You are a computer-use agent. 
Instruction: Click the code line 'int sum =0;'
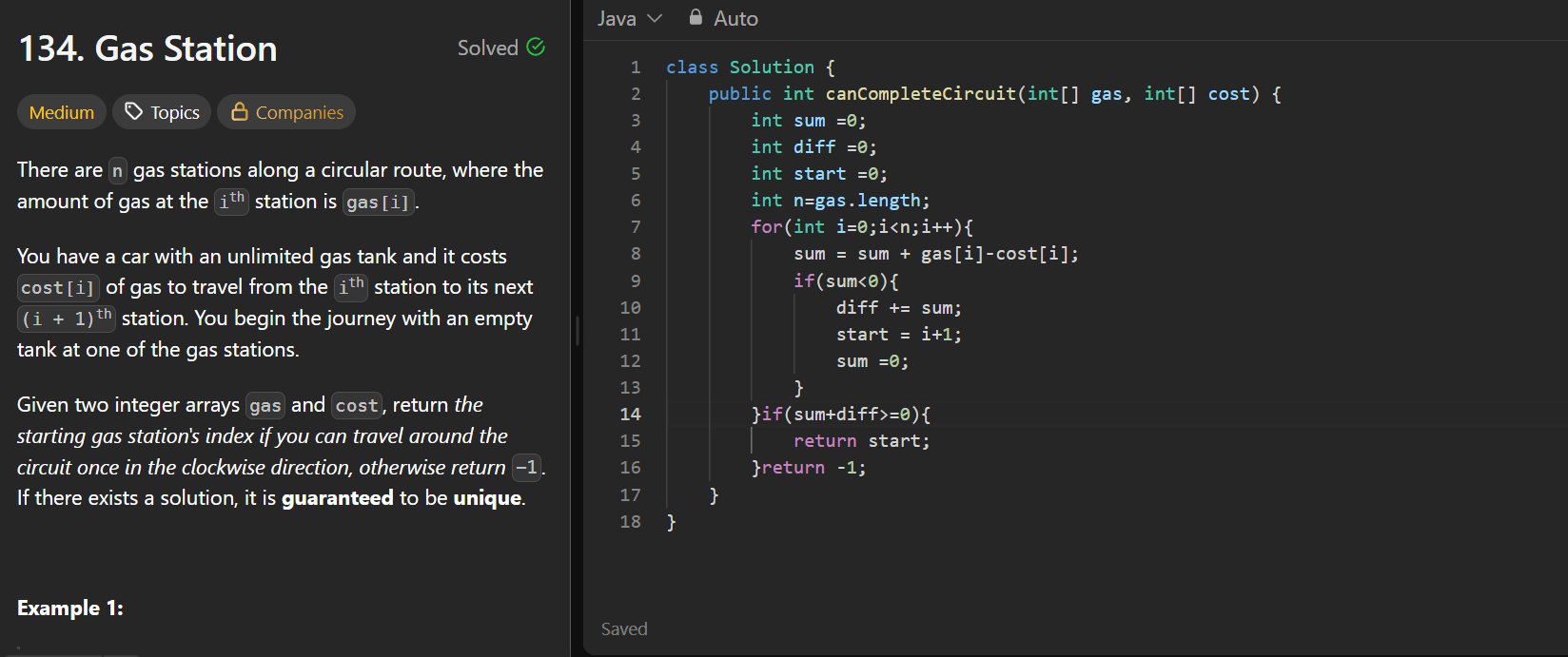pos(809,120)
